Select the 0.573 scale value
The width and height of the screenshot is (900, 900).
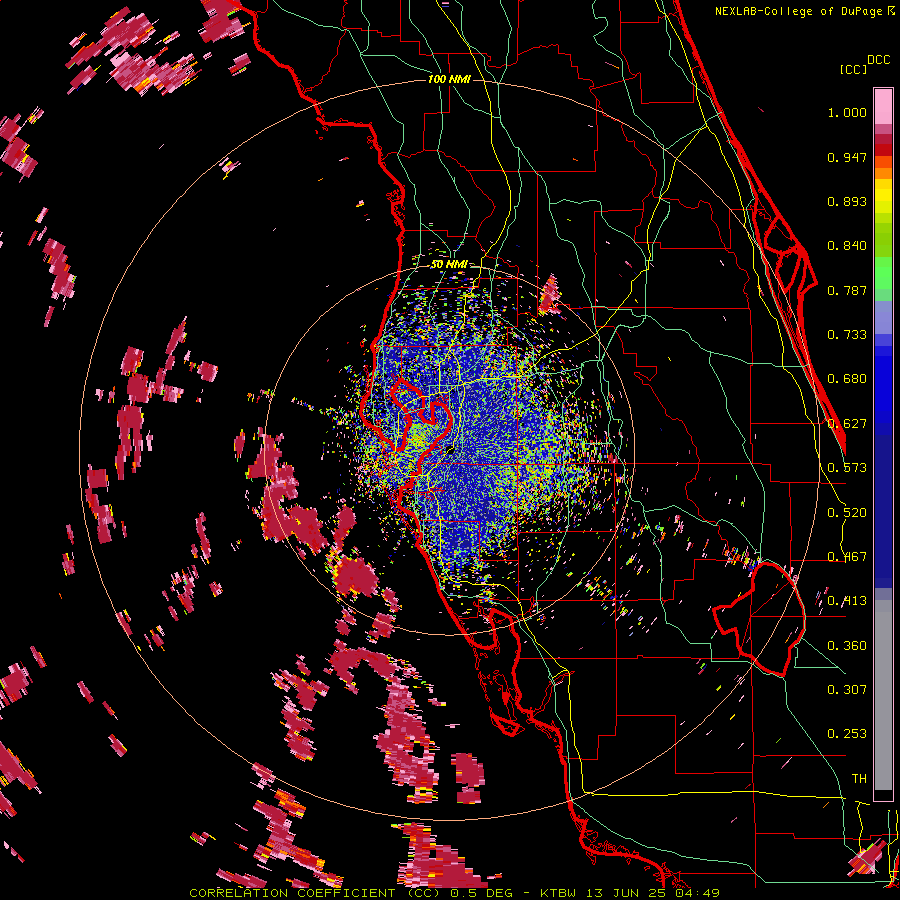click(x=847, y=468)
